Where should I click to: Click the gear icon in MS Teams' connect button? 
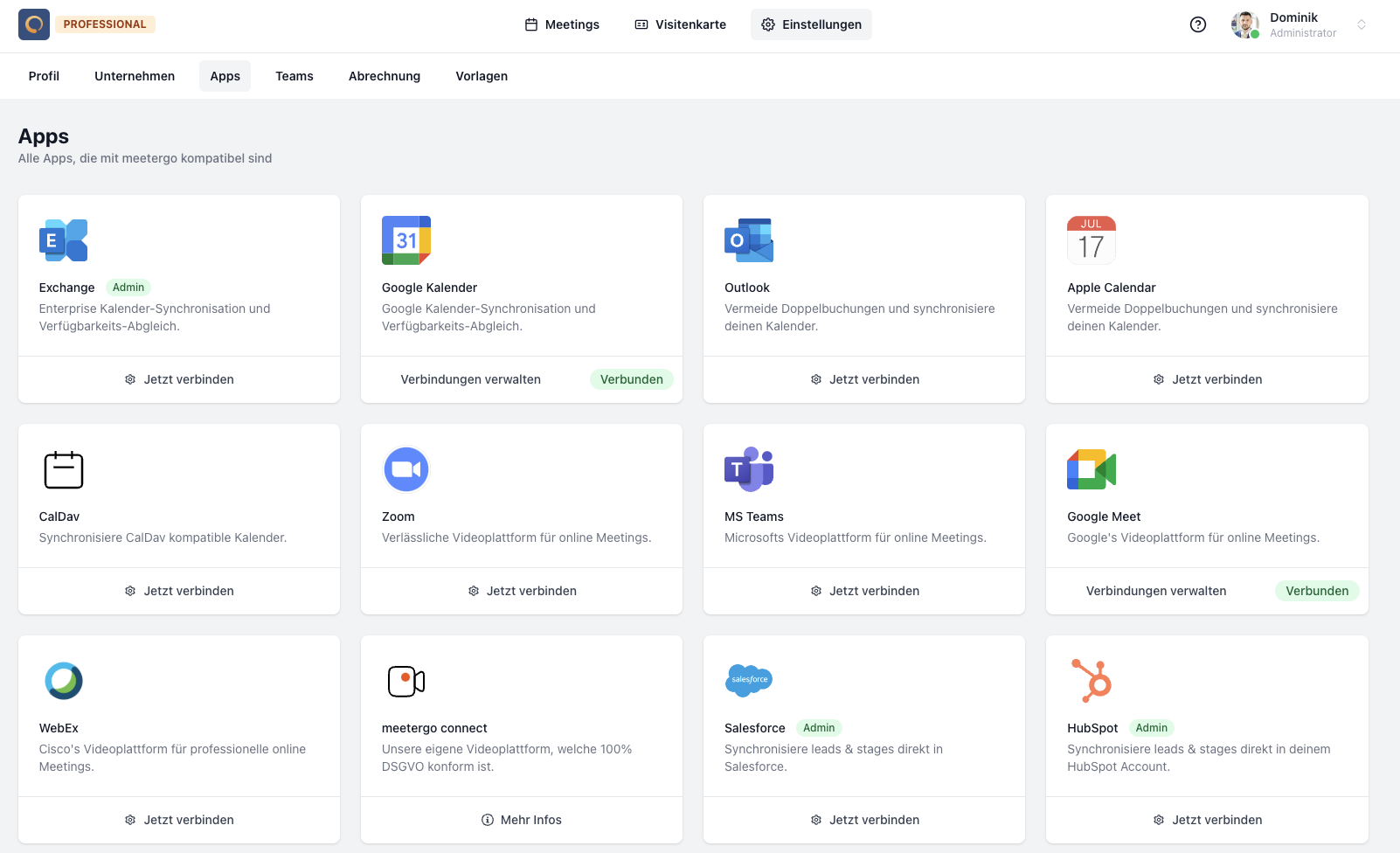(816, 591)
